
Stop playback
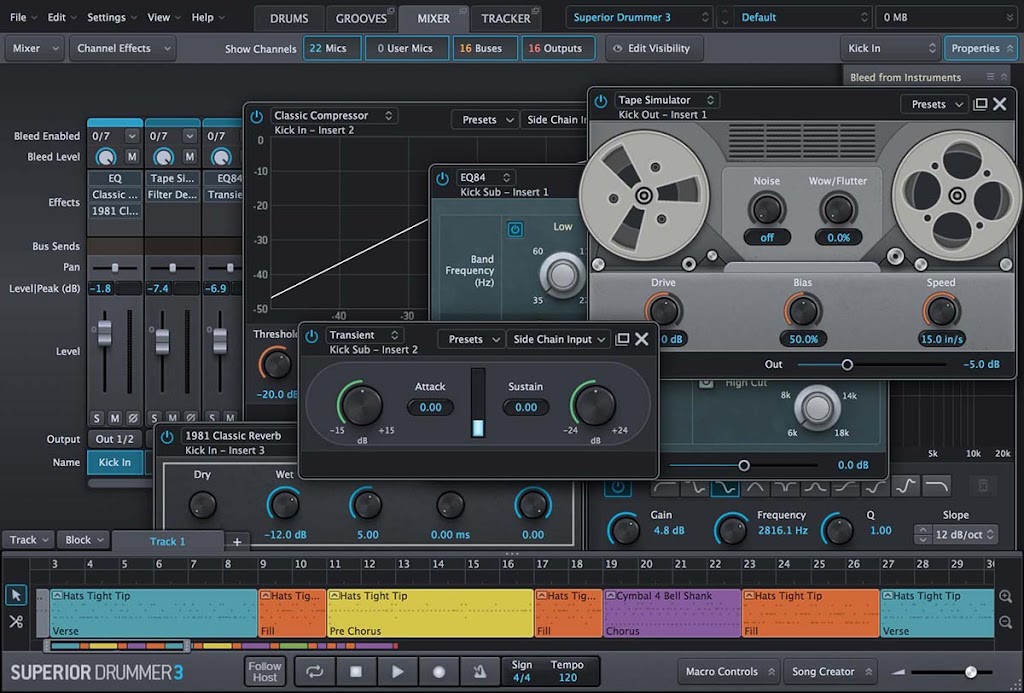click(x=355, y=671)
